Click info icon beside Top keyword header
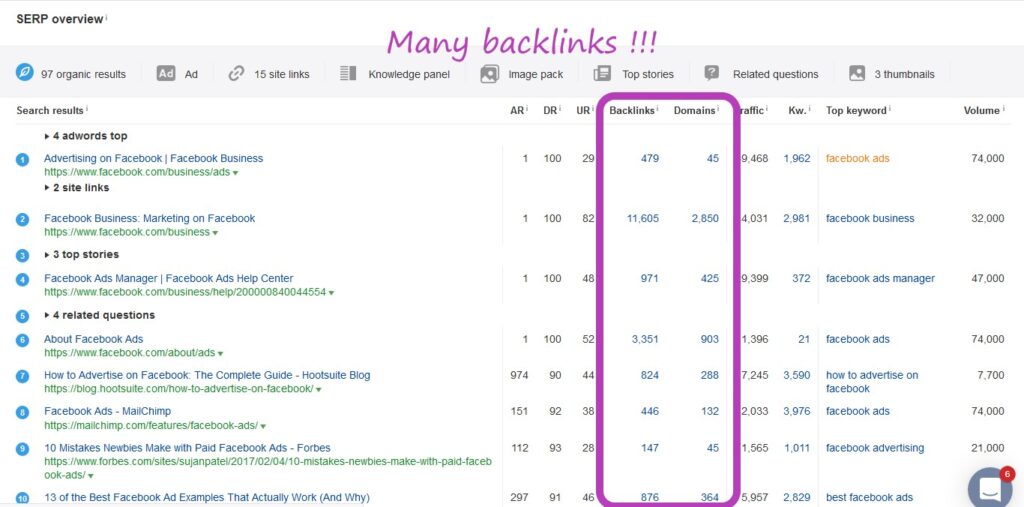This screenshot has height=507, width=1024. click(889, 108)
